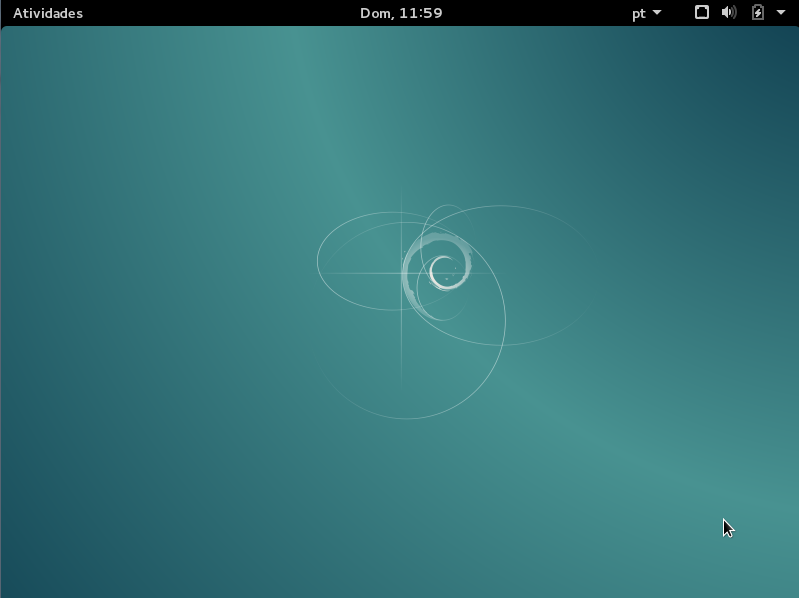Open the pt keyboard layout menu

point(646,13)
